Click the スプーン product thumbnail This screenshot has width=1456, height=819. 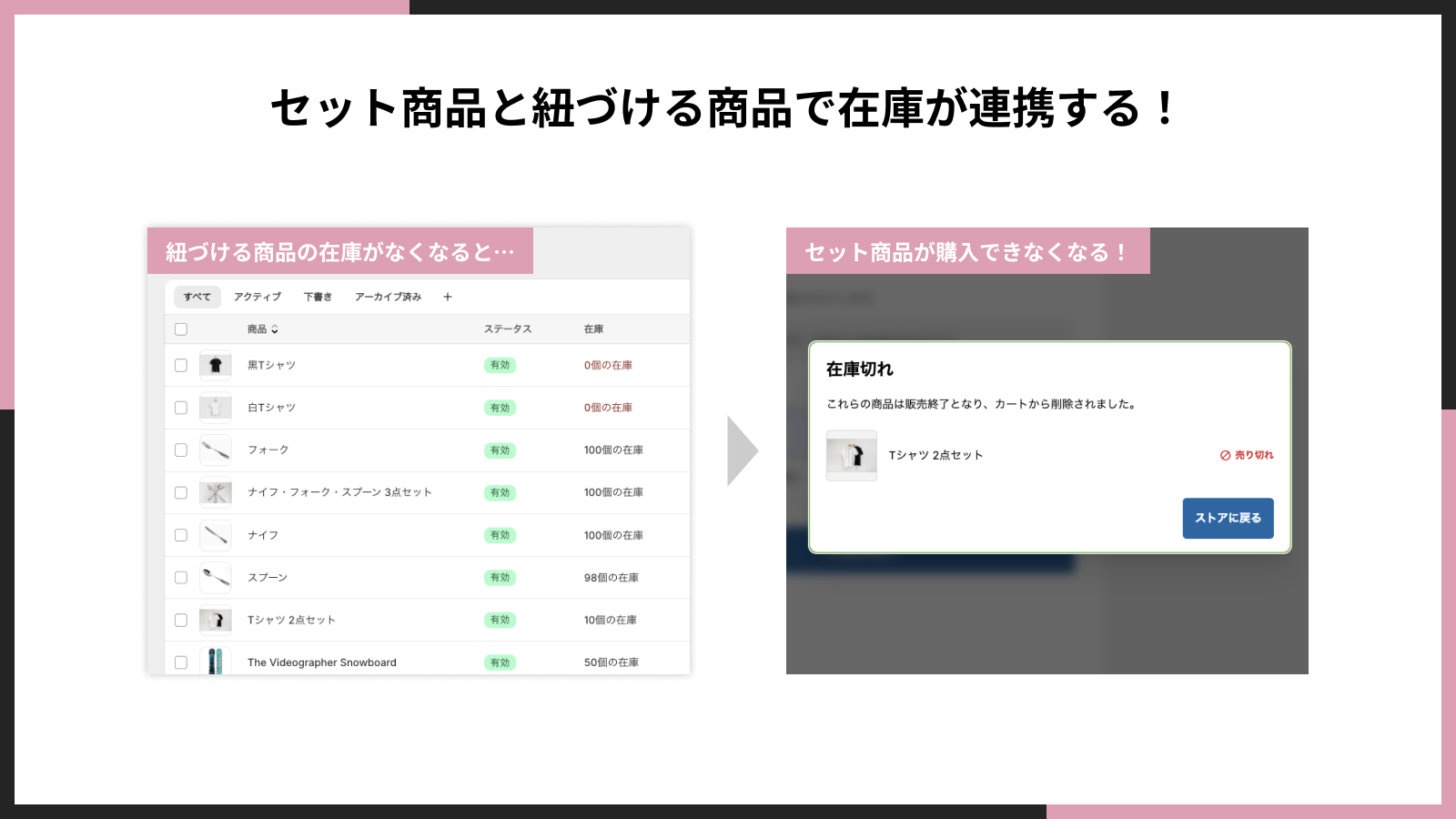216,577
